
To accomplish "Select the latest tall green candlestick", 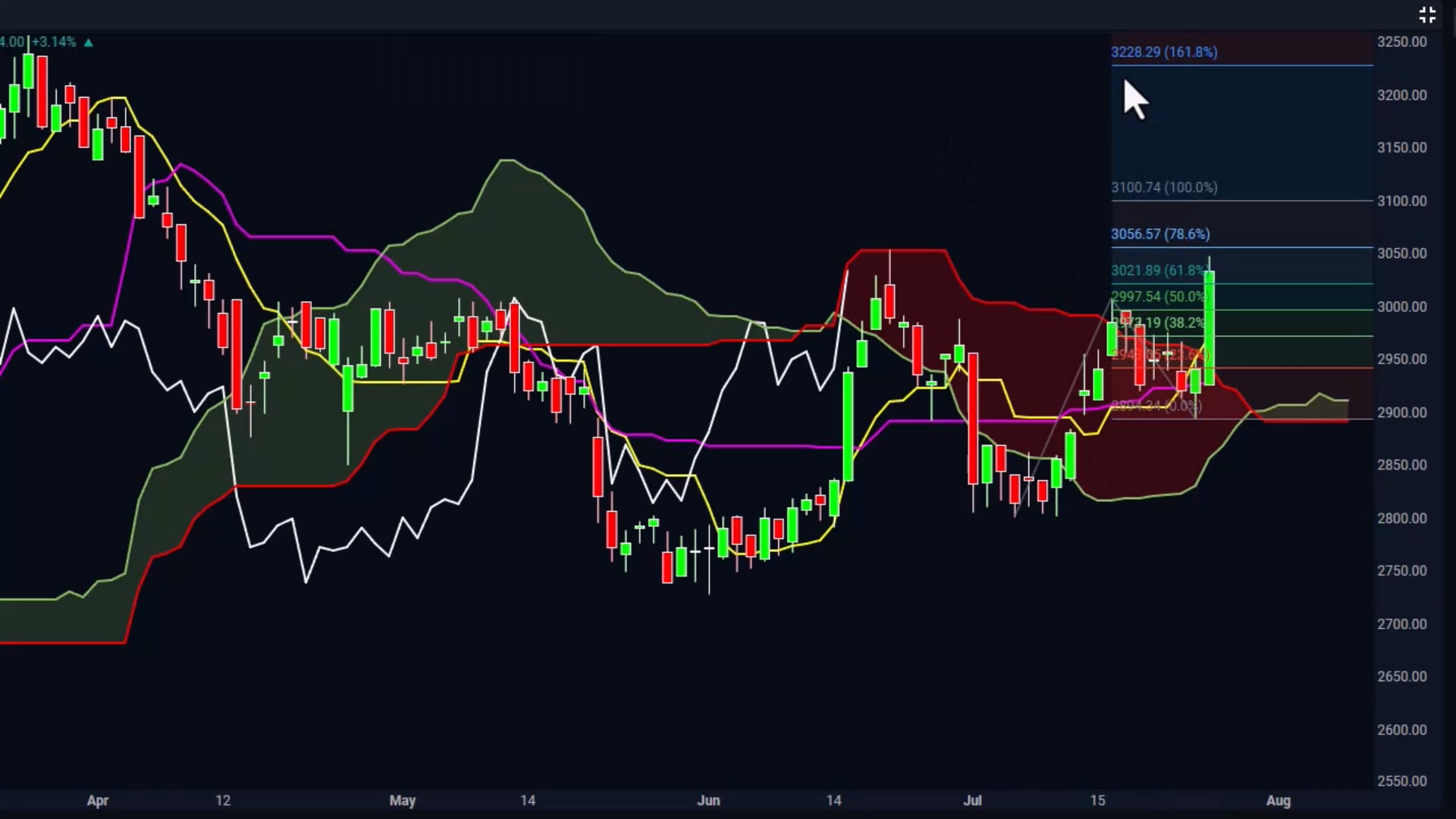I will pyautogui.click(x=1209, y=328).
